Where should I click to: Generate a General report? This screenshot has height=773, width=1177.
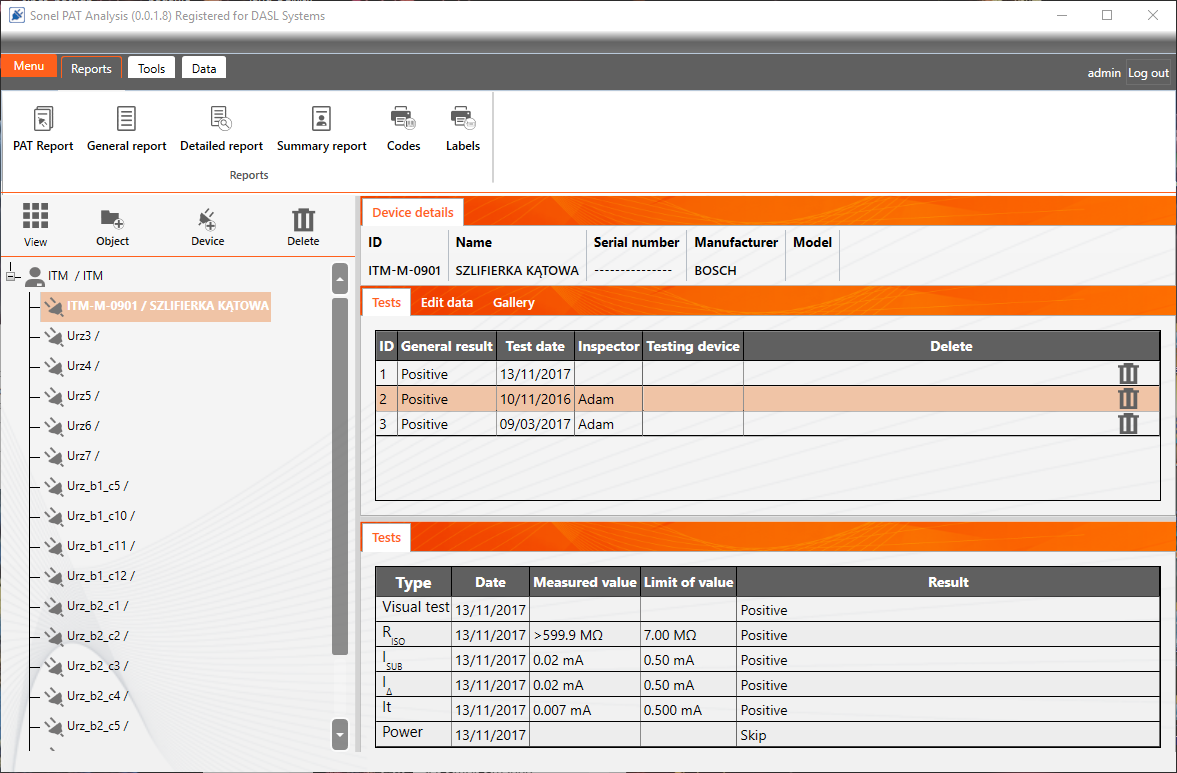click(x=127, y=120)
